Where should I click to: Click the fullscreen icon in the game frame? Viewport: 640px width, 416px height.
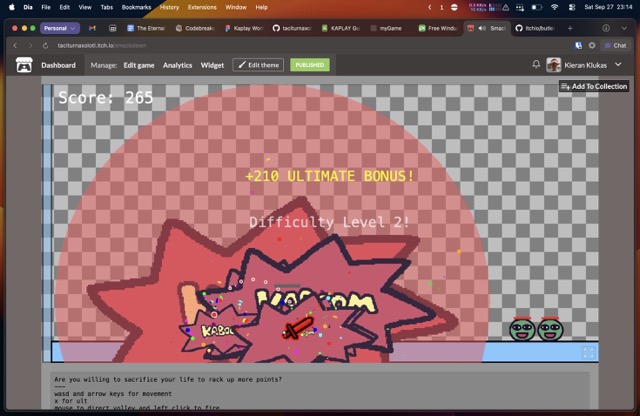pyautogui.click(x=588, y=352)
